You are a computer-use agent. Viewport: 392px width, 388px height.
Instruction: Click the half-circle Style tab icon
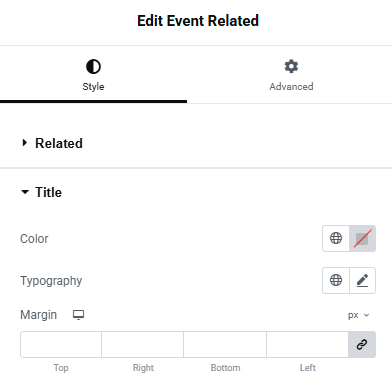(93, 66)
